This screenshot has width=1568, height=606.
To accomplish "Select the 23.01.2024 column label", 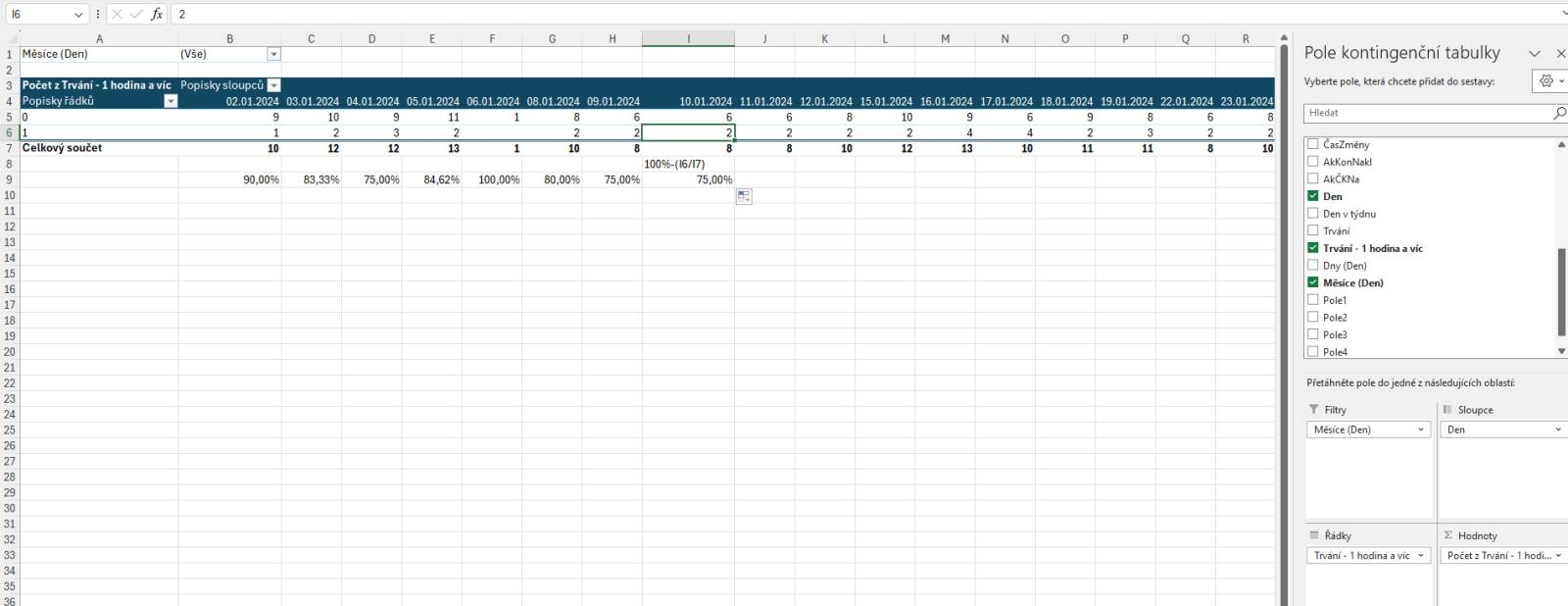I will tap(1247, 101).
